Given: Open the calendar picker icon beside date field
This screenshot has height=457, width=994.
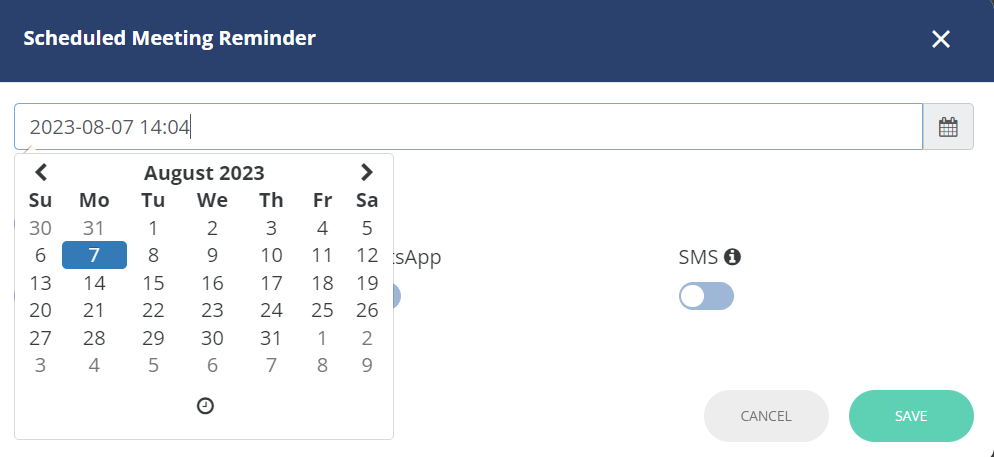Looking at the screenshot, I should point(948,127).
